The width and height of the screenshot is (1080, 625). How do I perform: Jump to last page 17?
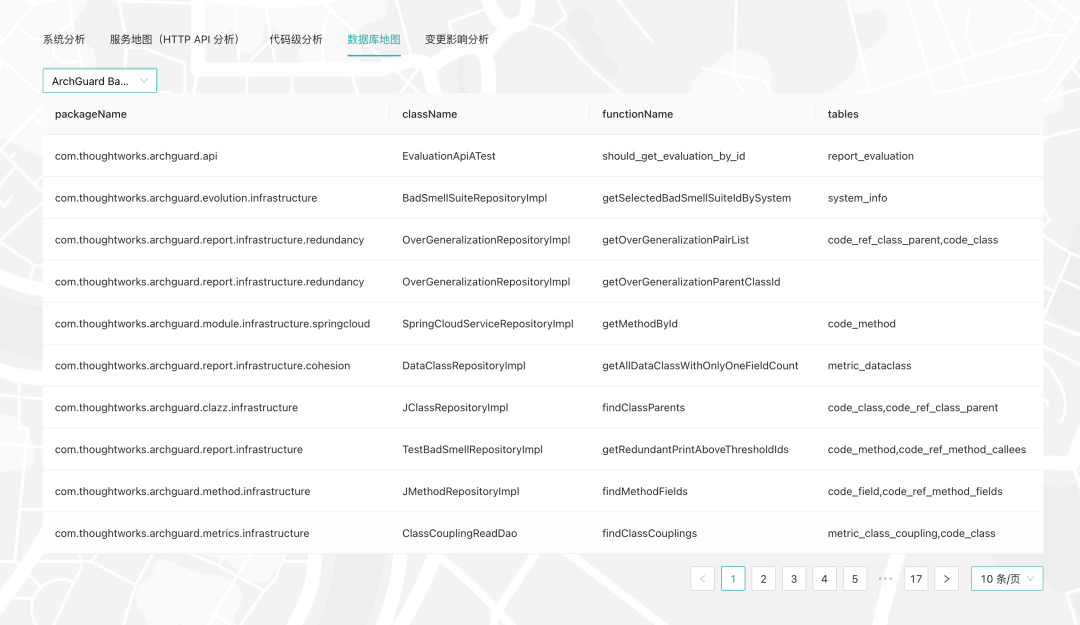[916, 579]
